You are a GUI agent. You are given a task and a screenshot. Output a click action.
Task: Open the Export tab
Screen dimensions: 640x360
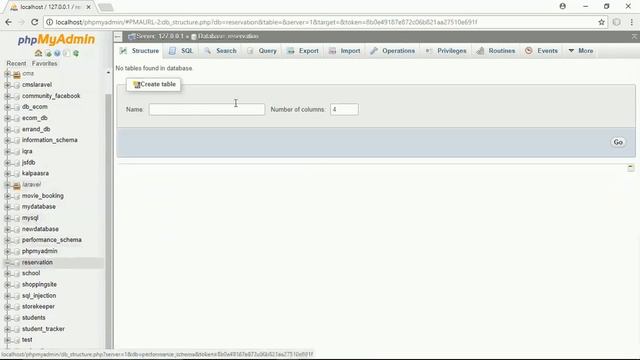[303, 51]
